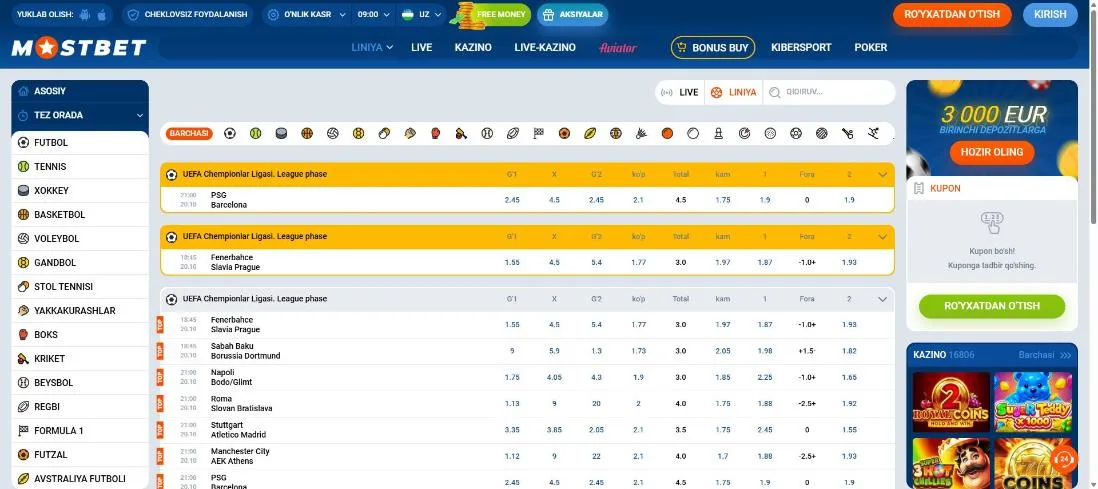The image size is (1098, 489).
Task: Pick odds 9 for Sabah Baku win
Action: [x=512, y=351]
